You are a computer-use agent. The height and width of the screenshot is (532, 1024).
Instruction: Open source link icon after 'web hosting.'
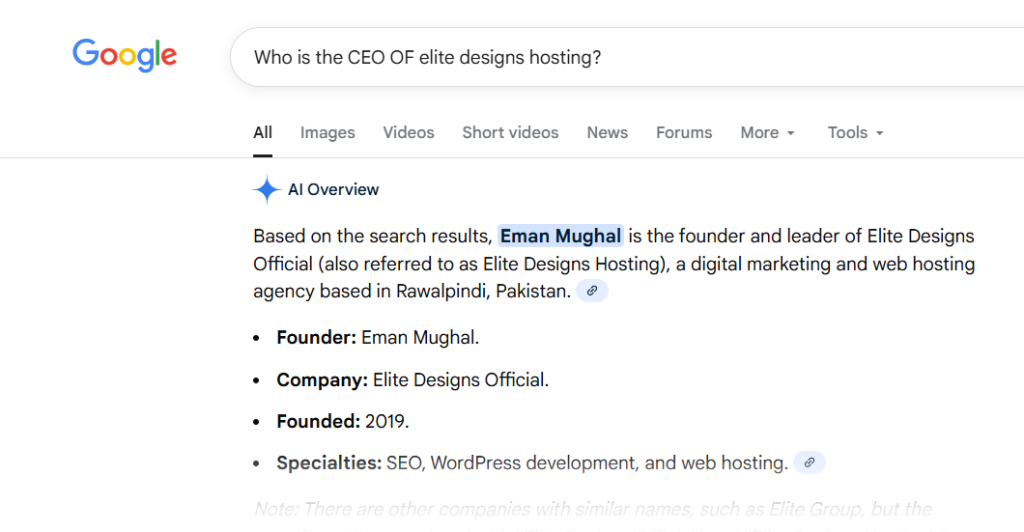(x=809, y=462)
